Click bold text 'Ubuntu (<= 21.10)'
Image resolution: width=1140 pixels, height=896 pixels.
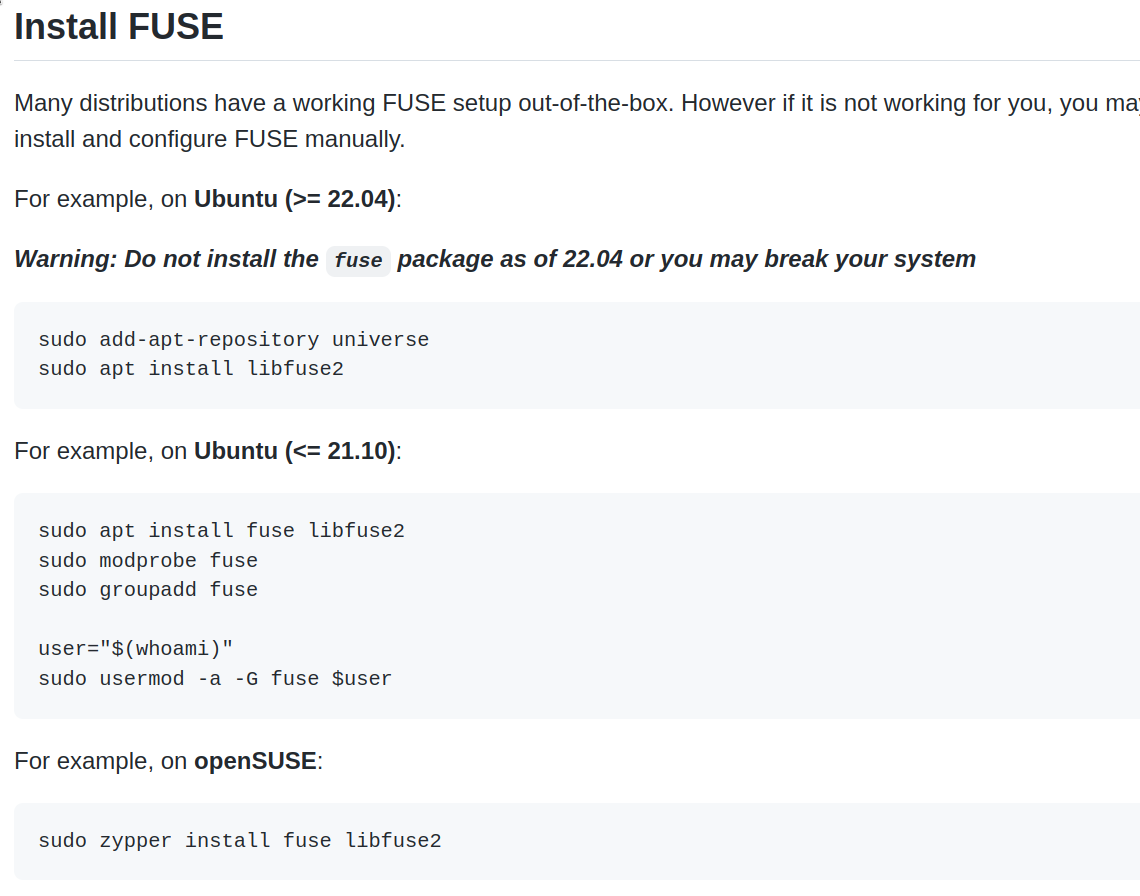[x=294, y=451]
